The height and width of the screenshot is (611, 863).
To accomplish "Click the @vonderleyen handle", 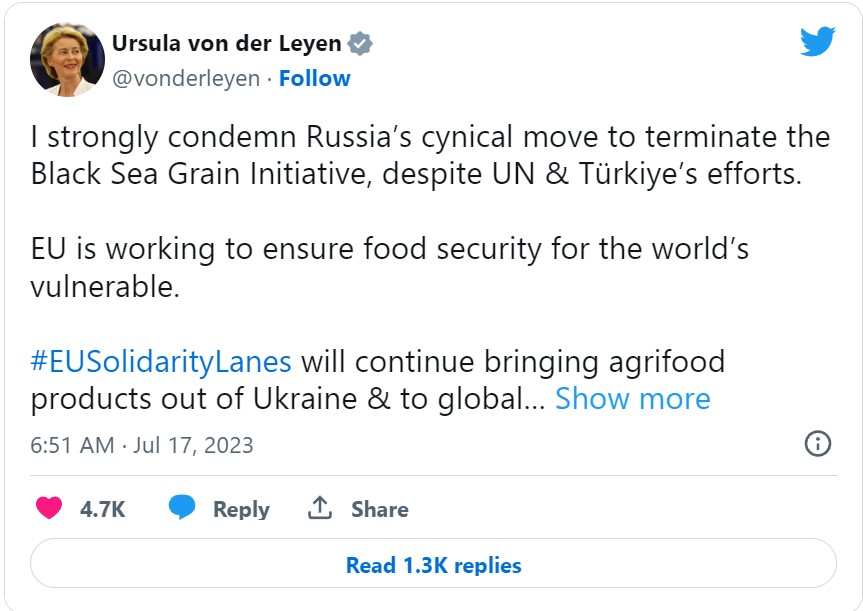I will coord(186,79).
